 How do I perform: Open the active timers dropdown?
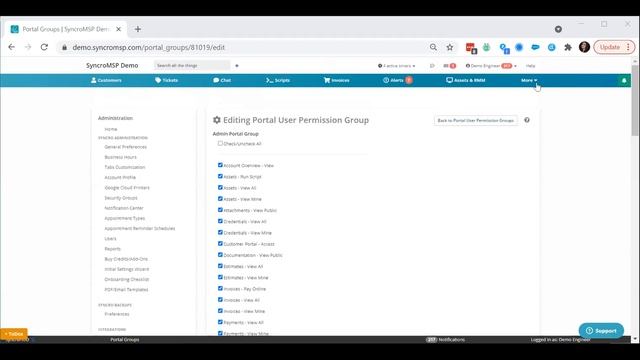(x=397, y=66)
